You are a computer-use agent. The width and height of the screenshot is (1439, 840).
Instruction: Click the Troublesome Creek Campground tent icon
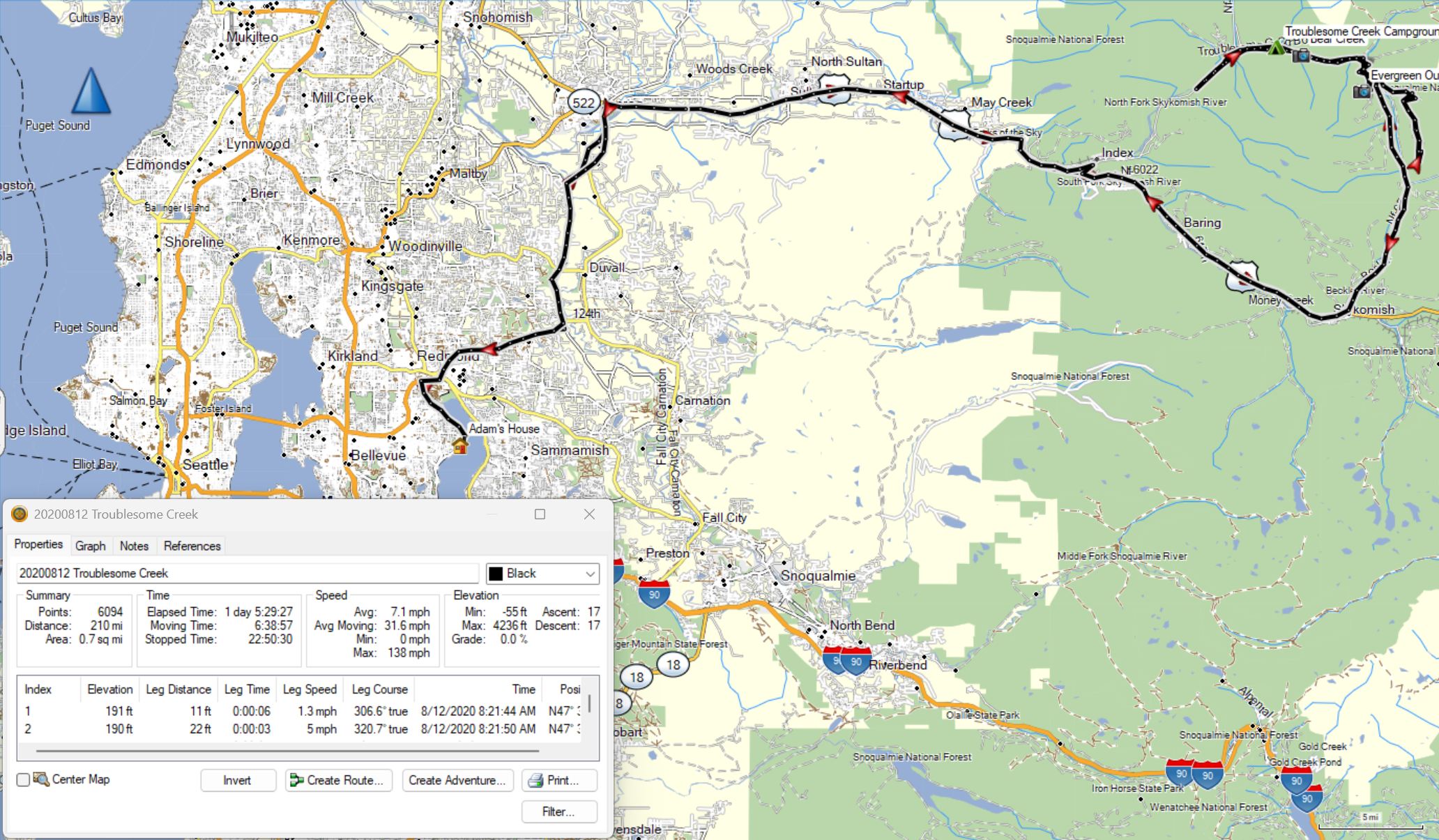[1276, 48]
